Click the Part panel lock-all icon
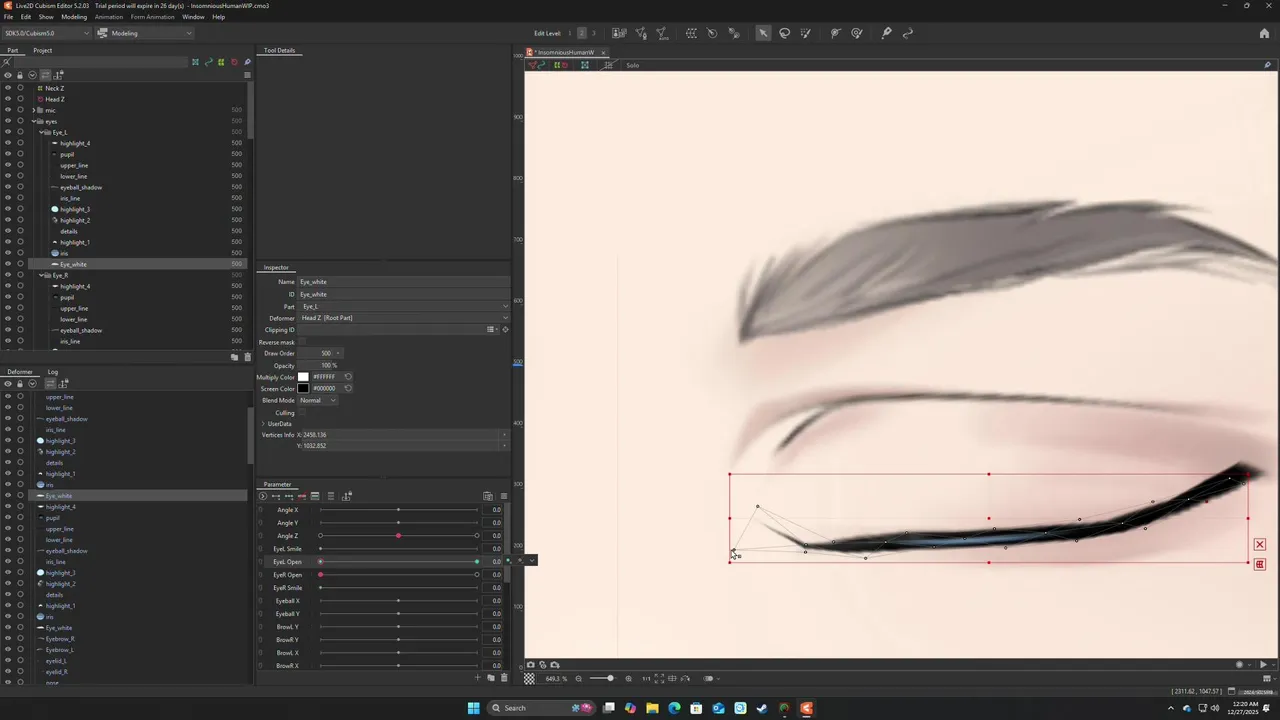 click(x=19, y=75)
